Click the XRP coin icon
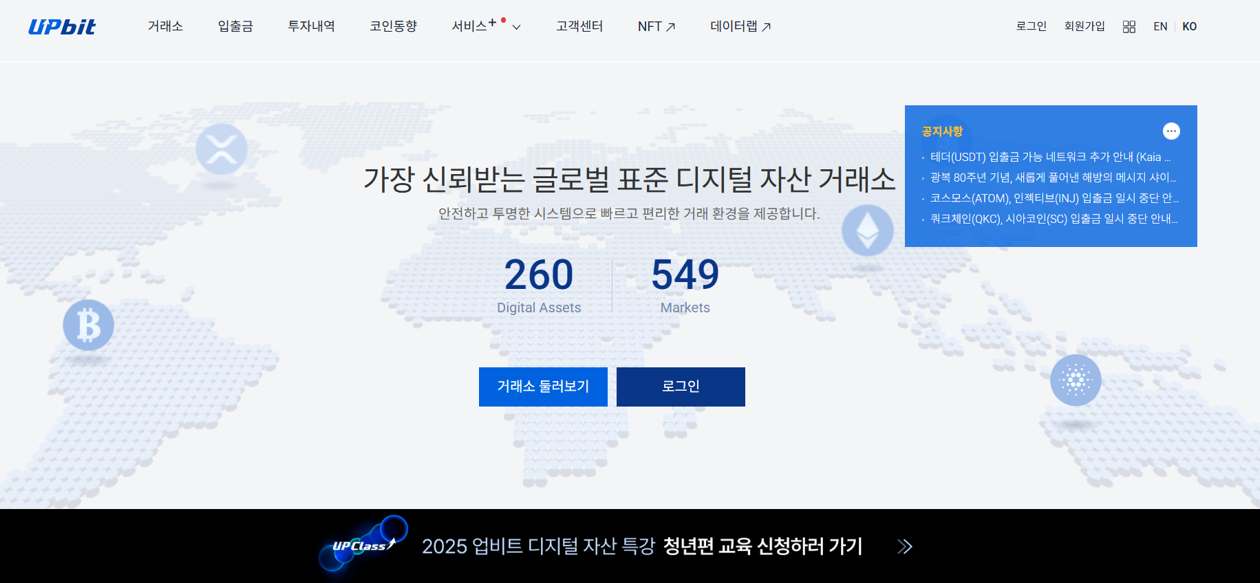 (221, 150)
